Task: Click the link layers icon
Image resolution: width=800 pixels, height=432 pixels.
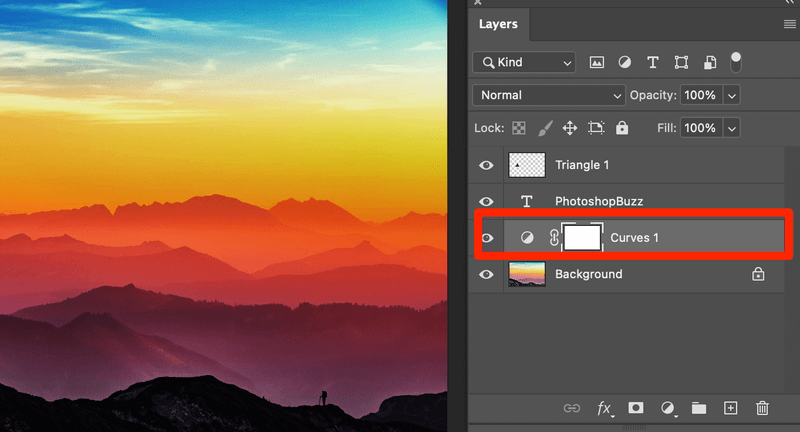Action: click(x=572, y=408)
